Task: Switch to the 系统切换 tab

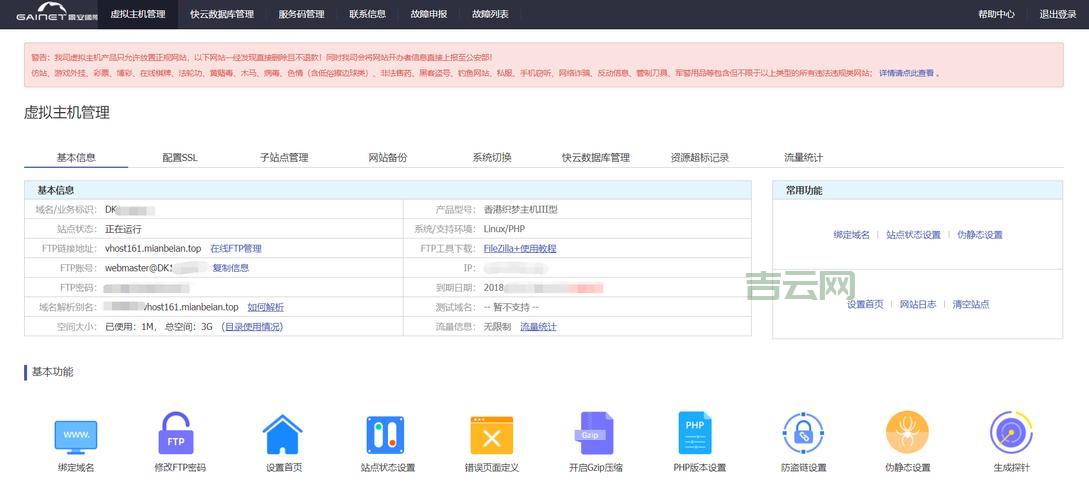Action: (x=492, y=158)
